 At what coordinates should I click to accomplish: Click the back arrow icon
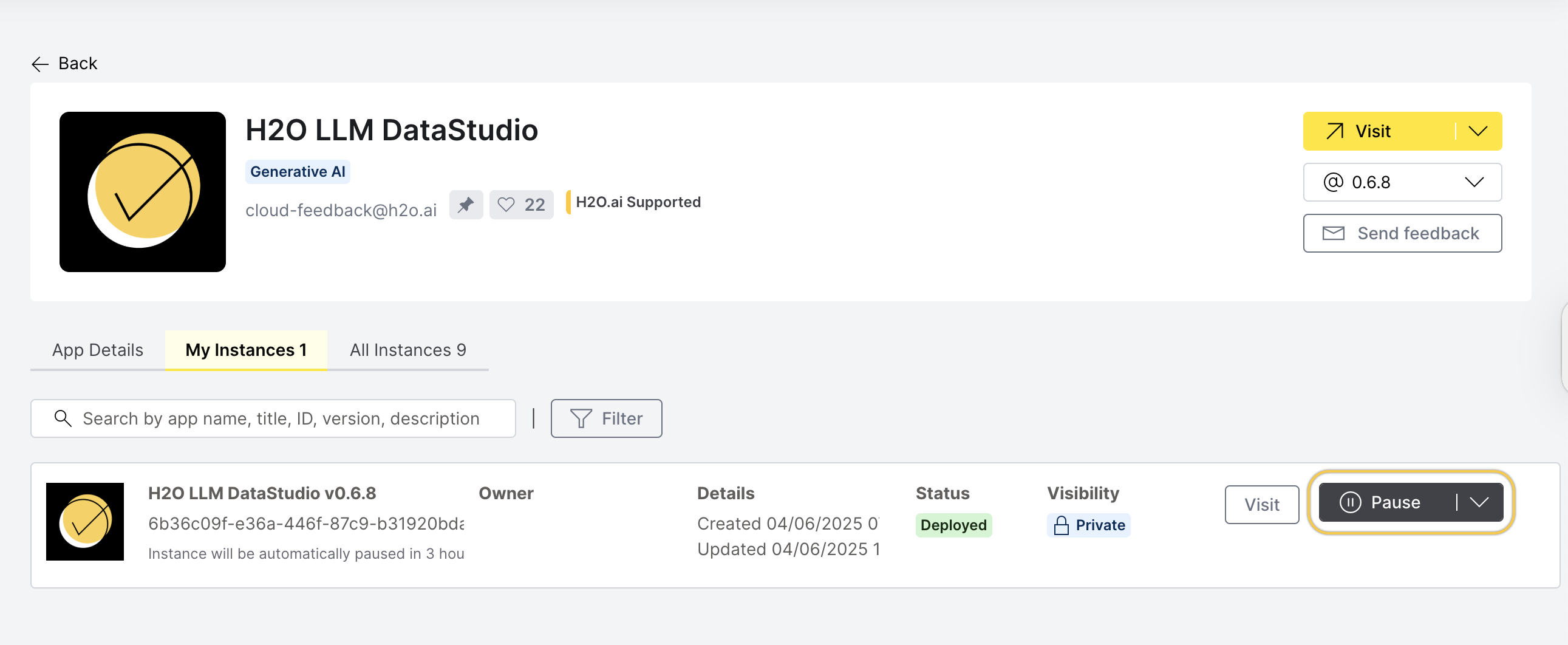point(40,64)
